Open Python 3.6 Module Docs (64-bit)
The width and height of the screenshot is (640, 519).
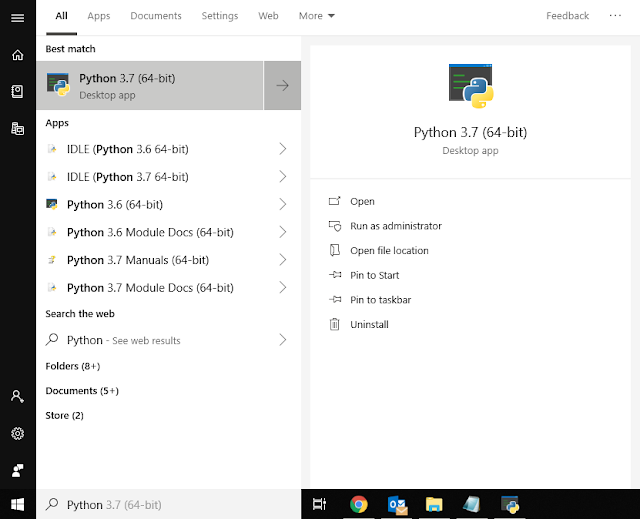[x=169, y=232]
